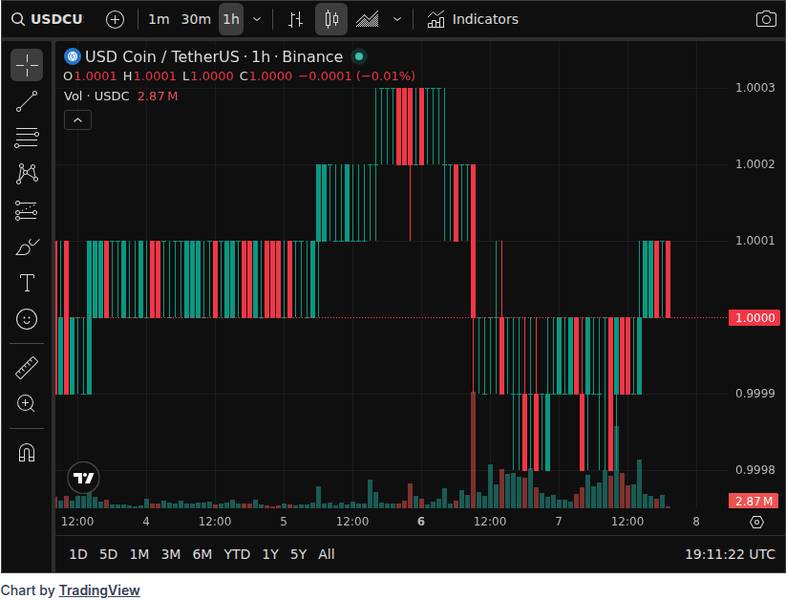The width and height of the screenshot is (786, 600).
Task: Set date range to 1Y
Action: coord(270,554)
